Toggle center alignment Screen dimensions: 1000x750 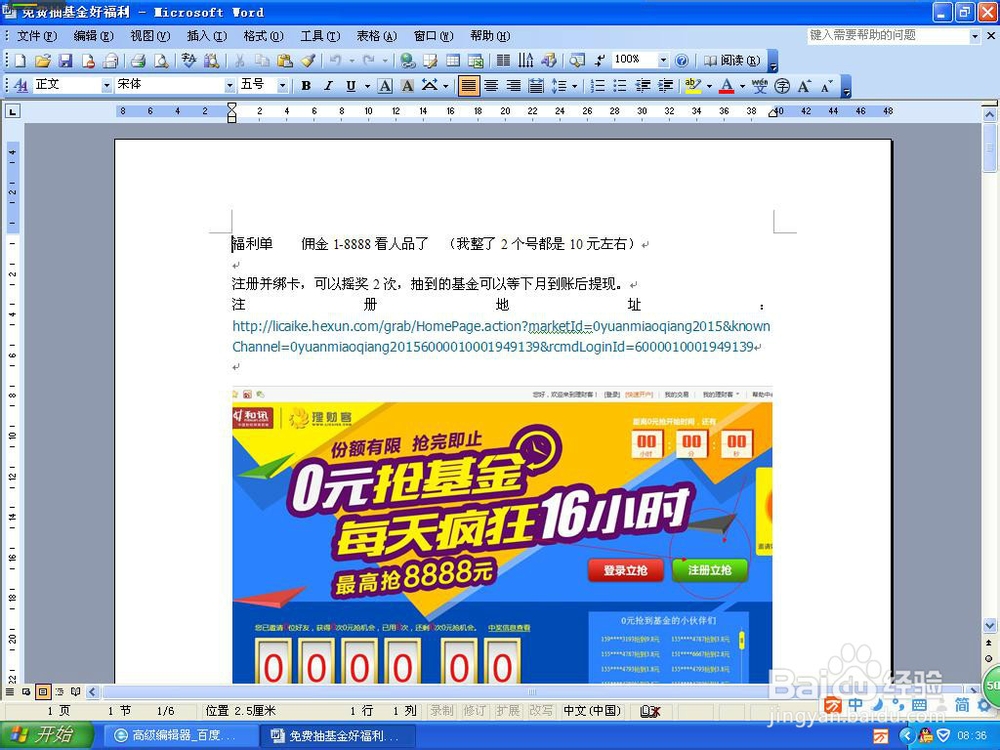click(x=491, y=85)
